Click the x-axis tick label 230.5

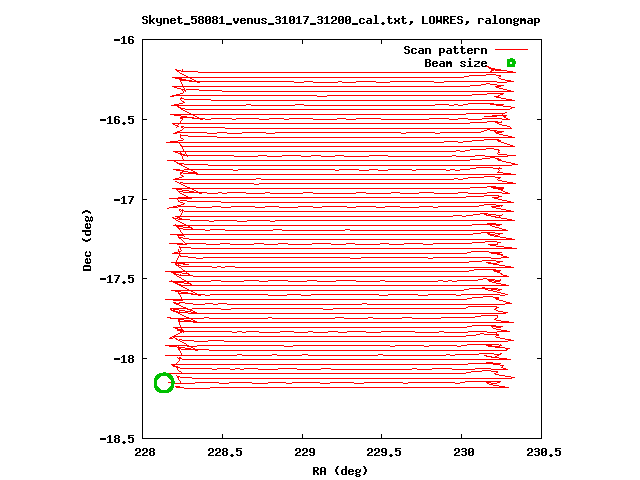[544, 452]
